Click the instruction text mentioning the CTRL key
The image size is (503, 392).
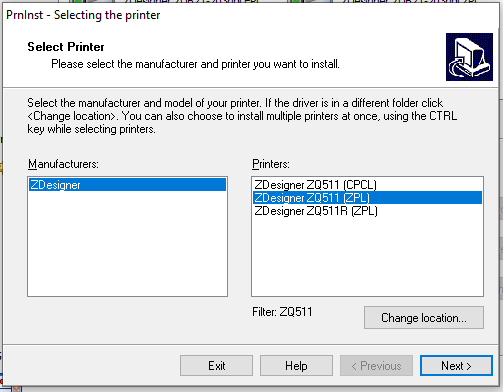[x=242, y=116]
